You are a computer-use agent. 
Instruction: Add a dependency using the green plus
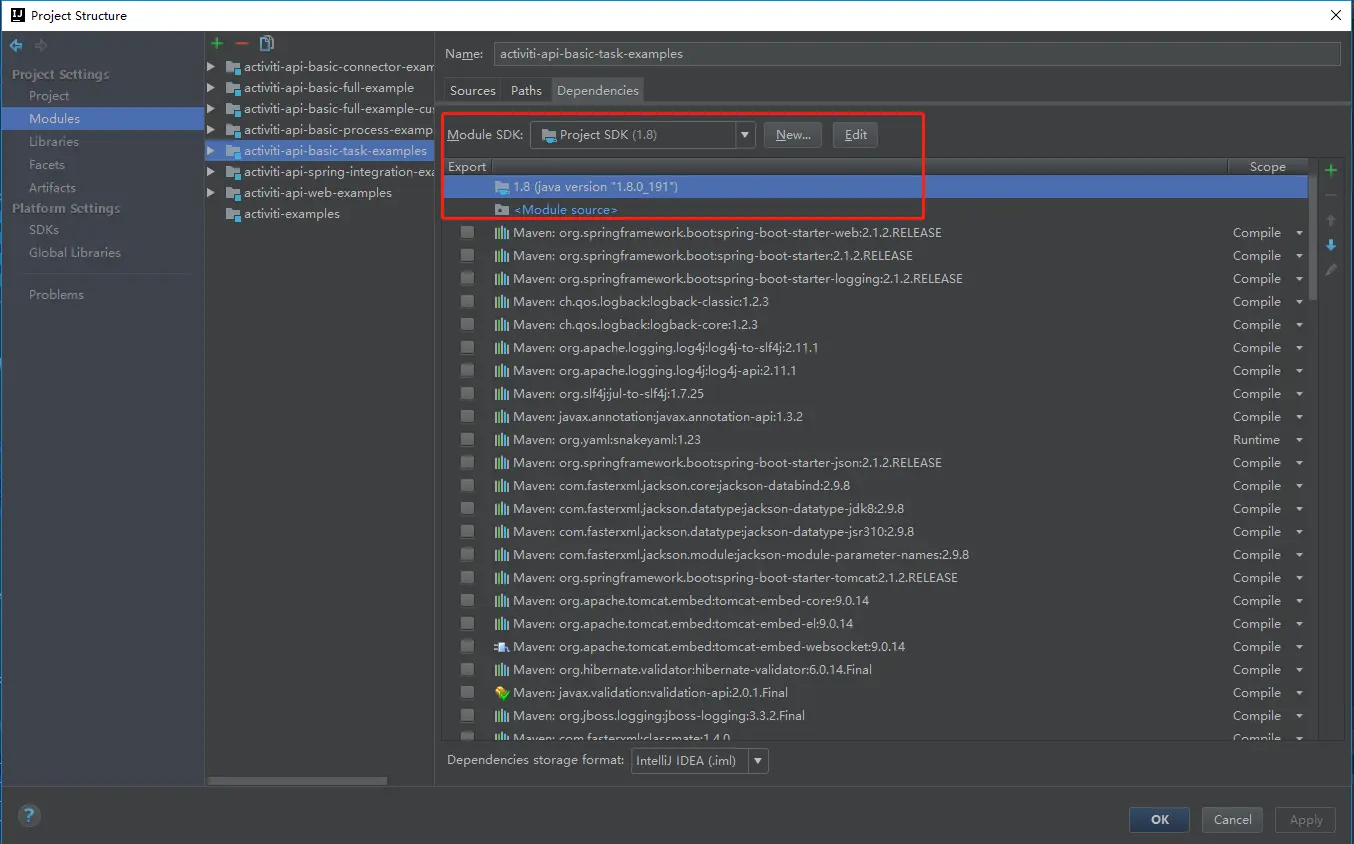(1331, 171)
